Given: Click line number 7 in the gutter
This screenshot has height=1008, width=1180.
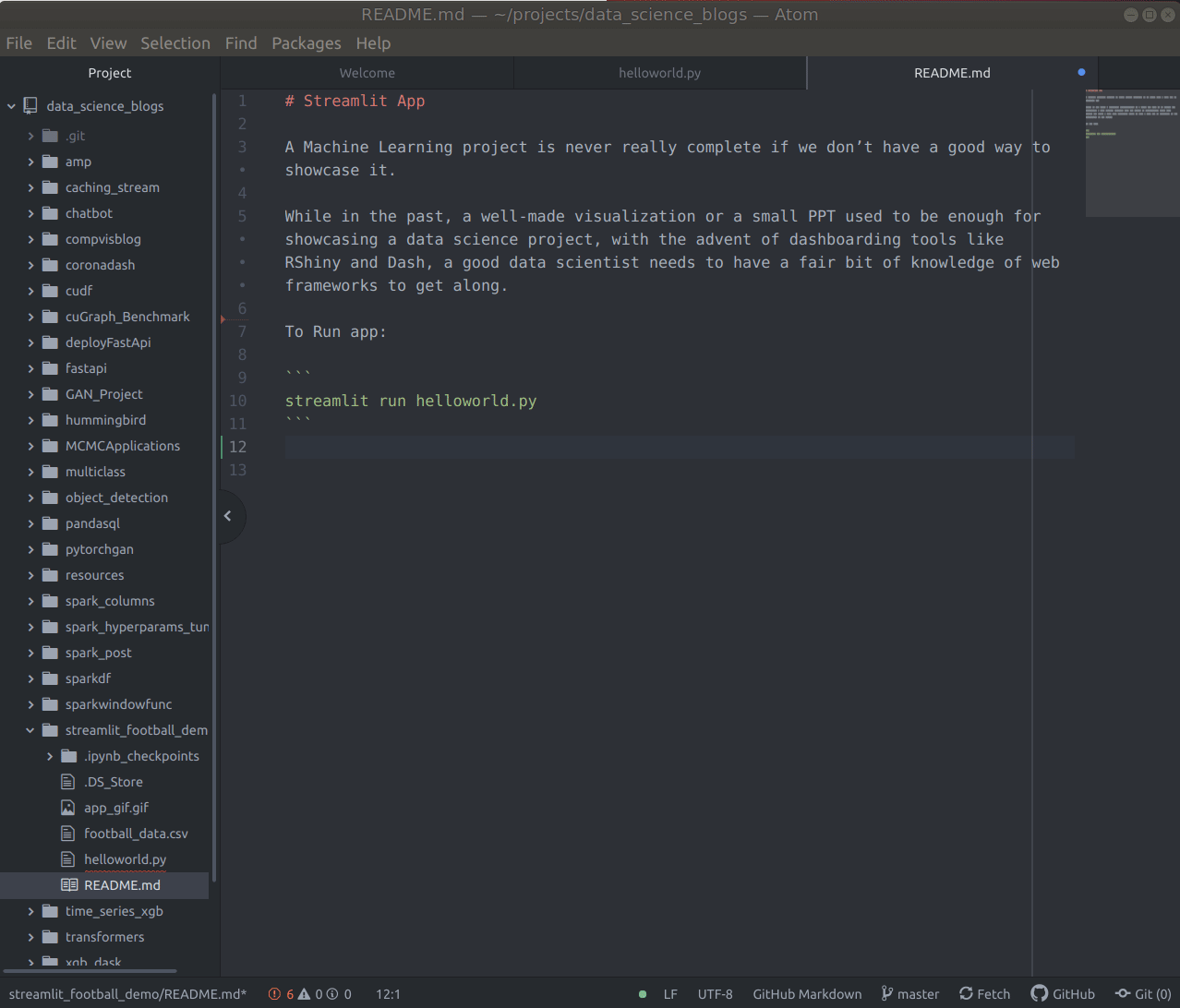Looking at the screenshot, I should [242, 331].
